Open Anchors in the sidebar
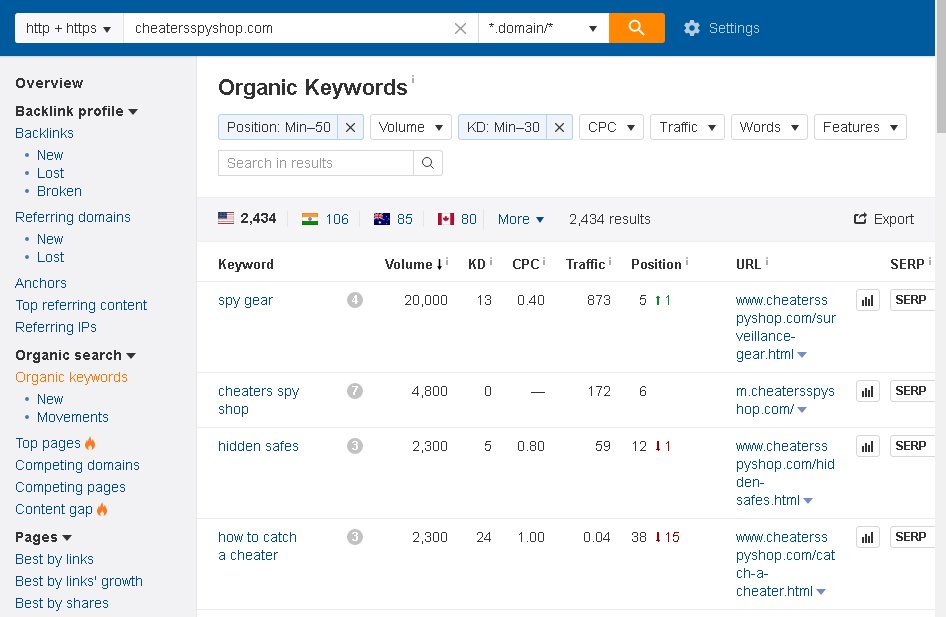This screenshot has width=946, height=617. (40, 283)
